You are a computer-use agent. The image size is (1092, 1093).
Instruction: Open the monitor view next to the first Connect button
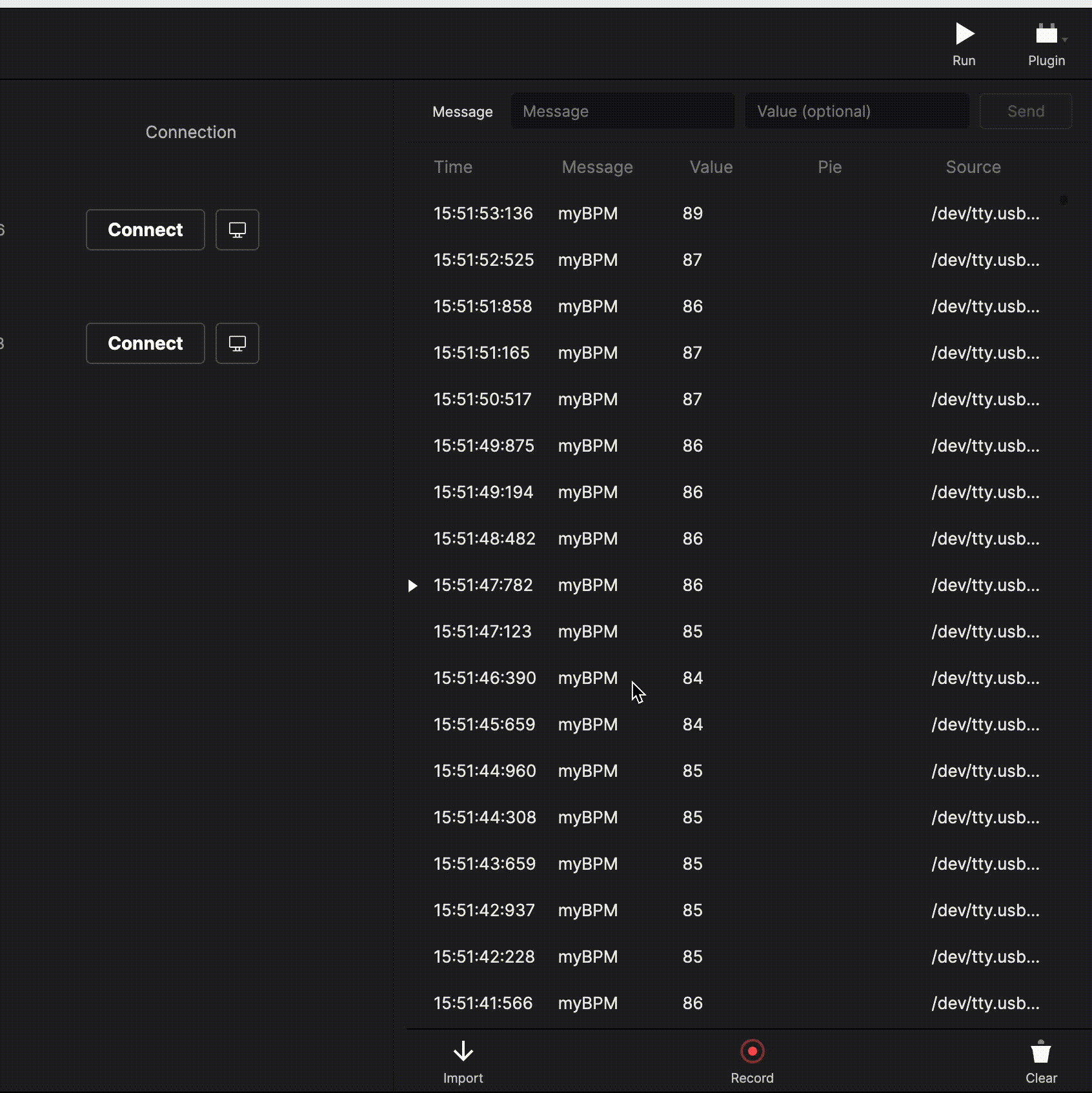pos(237,229)
